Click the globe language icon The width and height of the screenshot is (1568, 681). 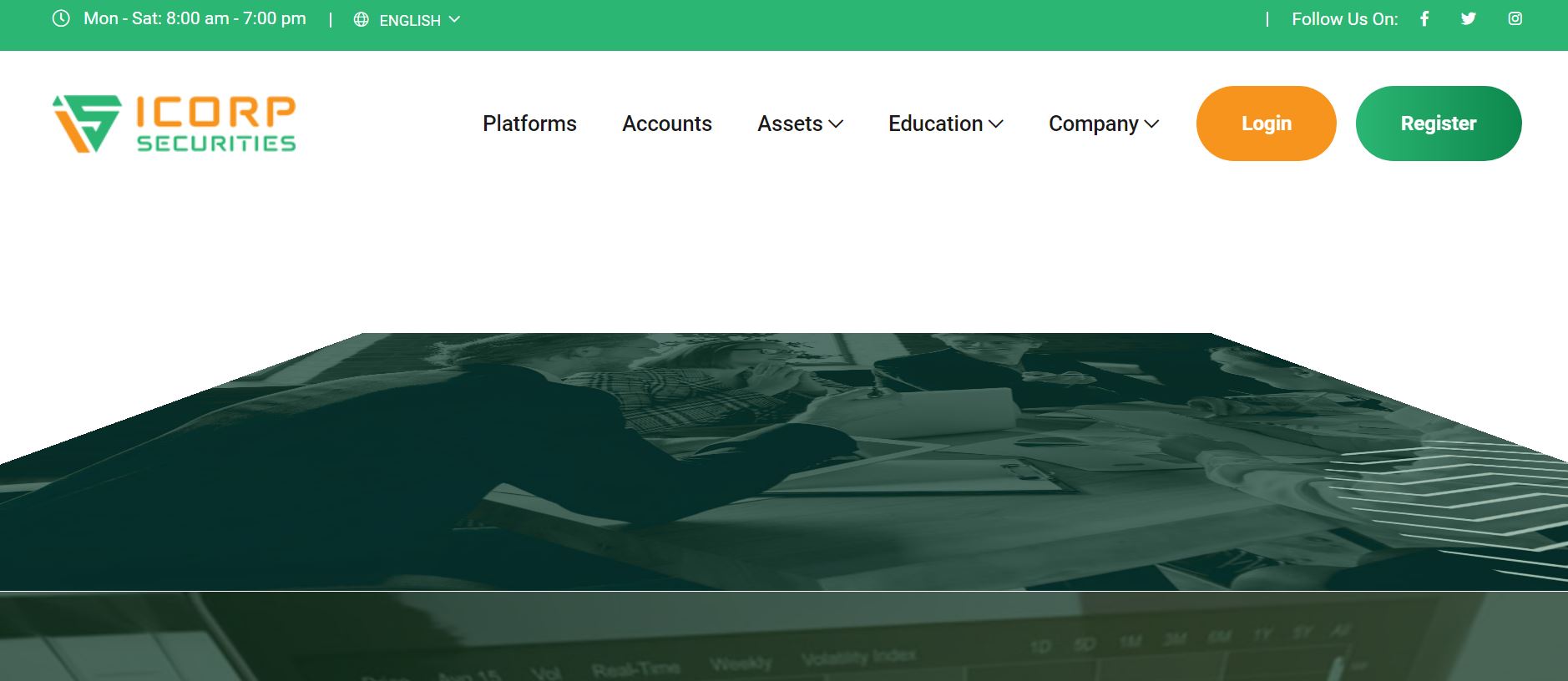[361, 19]
